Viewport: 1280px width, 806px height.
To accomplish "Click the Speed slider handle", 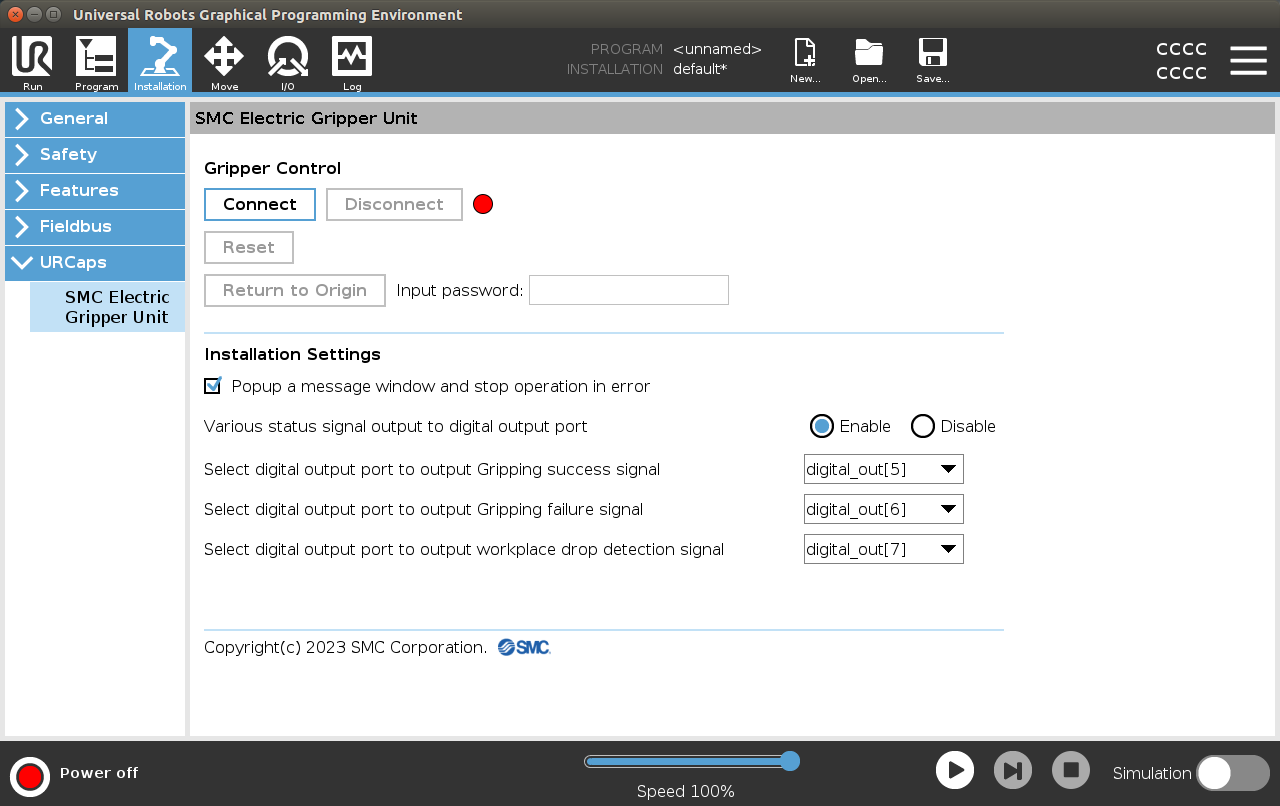I will [790, 762].
